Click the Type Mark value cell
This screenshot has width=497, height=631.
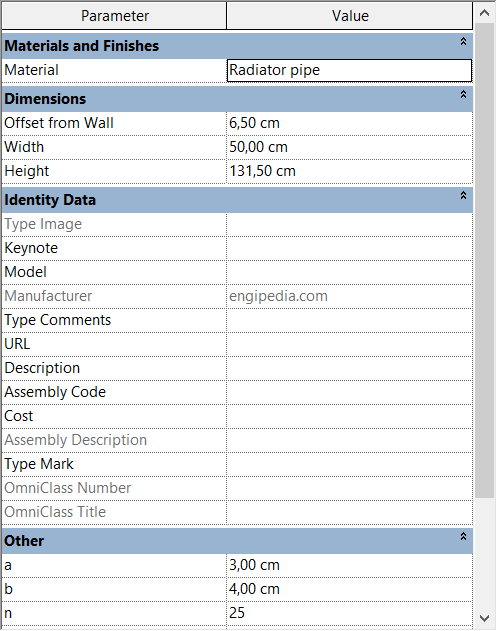pos(349,464)
